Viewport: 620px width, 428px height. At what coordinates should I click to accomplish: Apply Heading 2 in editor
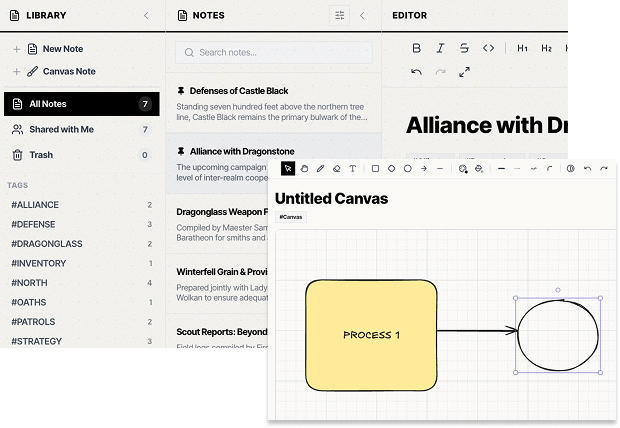pyautogui.click(x=546, y=48)
